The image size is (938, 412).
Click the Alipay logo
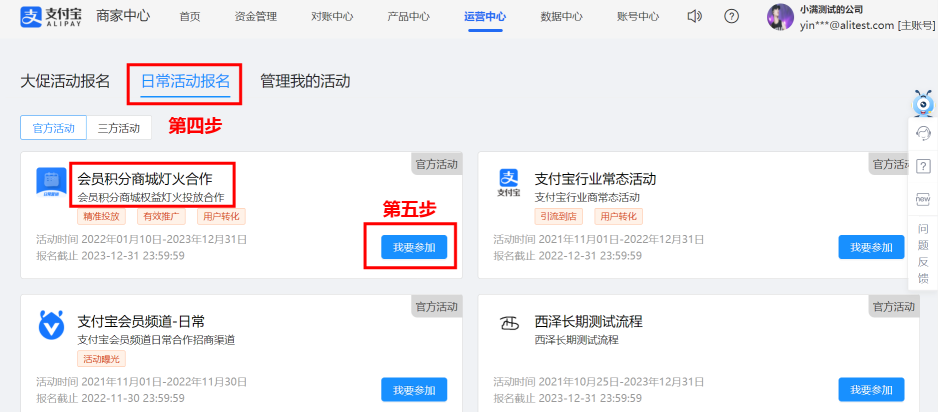[x=51, y=17]
